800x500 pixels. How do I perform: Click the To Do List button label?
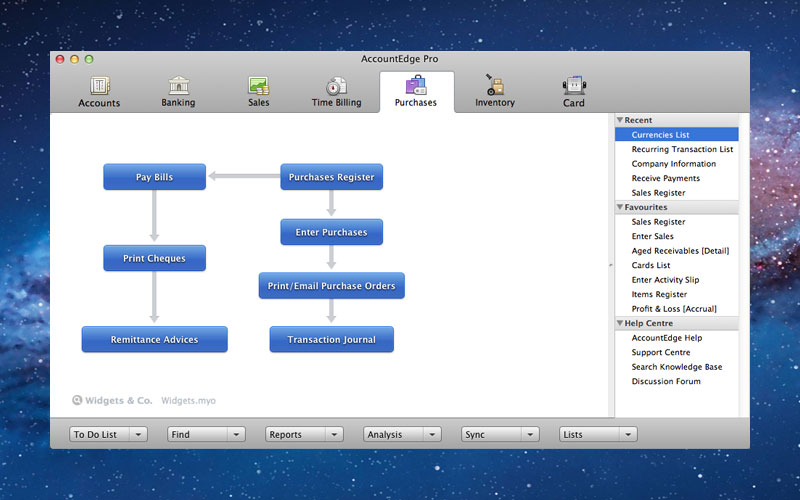point(95,435)
